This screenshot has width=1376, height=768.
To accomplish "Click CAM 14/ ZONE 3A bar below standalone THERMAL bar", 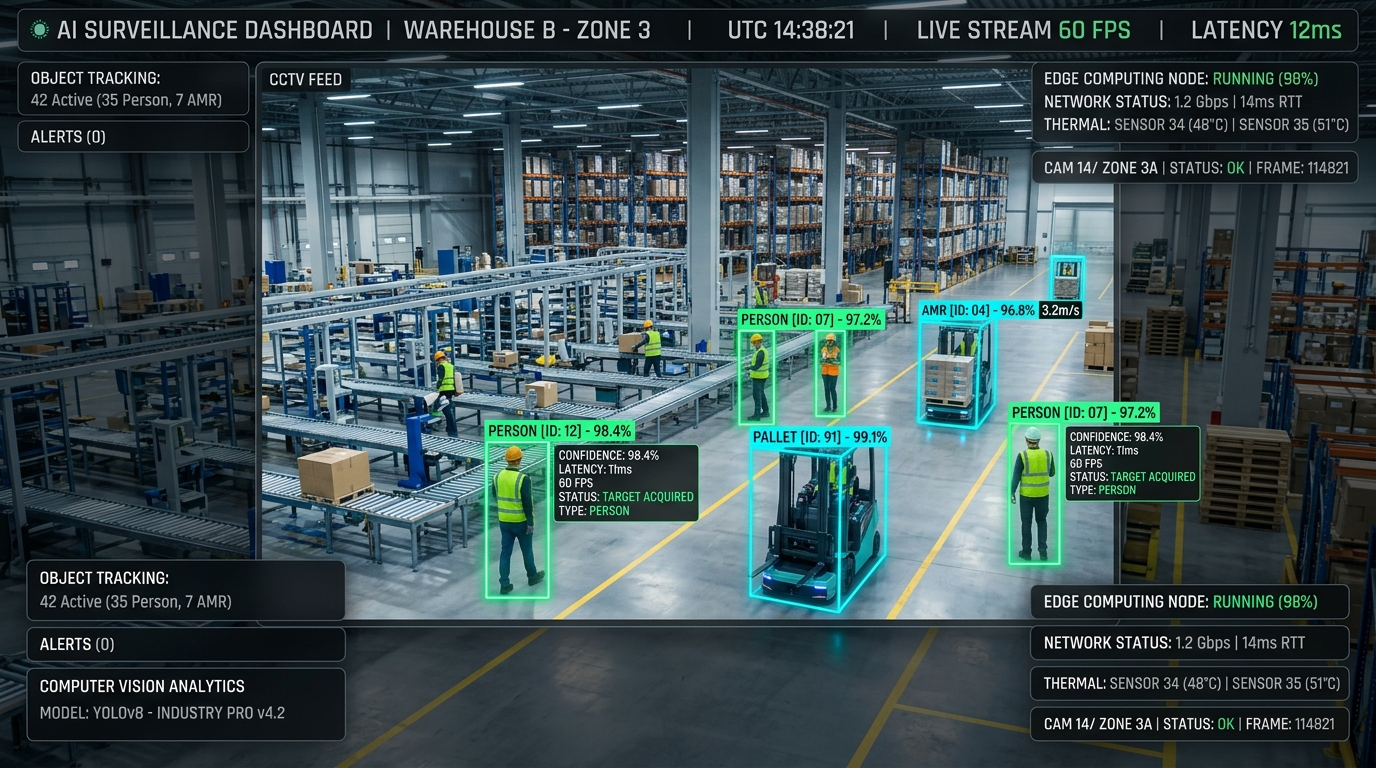I will pos(1189,724).
